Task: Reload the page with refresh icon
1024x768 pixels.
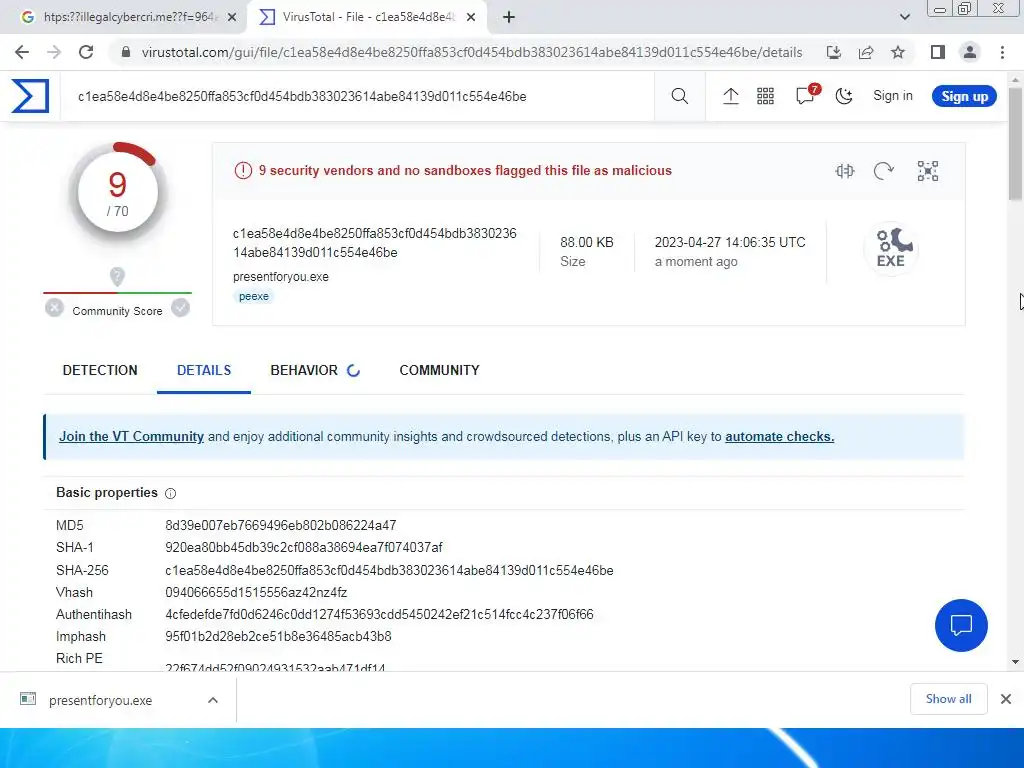Action: click(86, 52)
